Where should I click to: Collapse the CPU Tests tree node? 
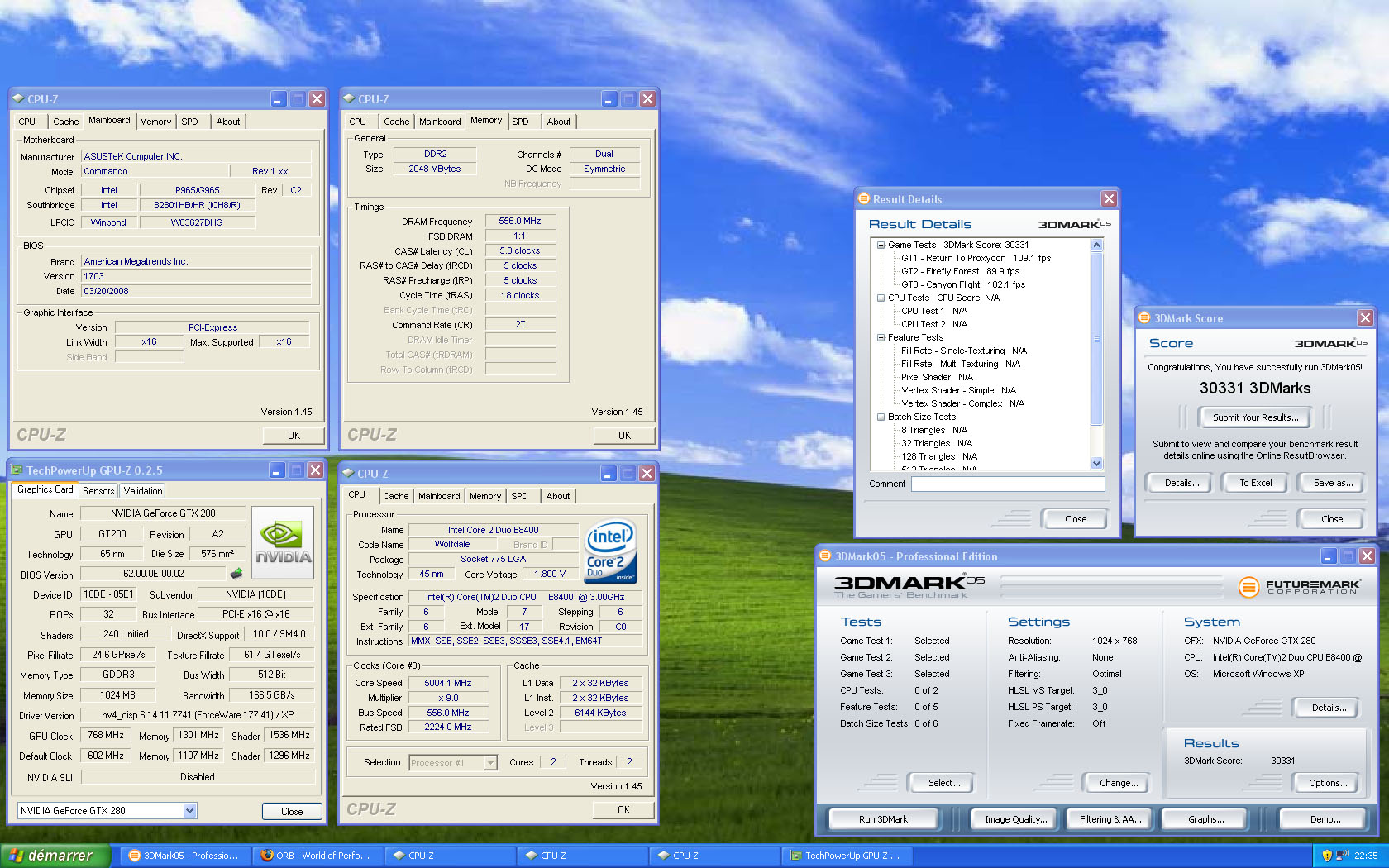tap(881, 298)
